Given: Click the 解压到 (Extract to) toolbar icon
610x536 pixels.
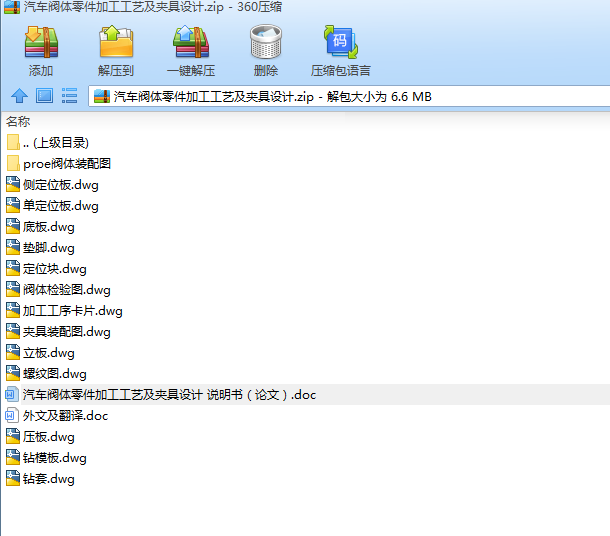Looking at the screenshot, I should coord(116,42).
